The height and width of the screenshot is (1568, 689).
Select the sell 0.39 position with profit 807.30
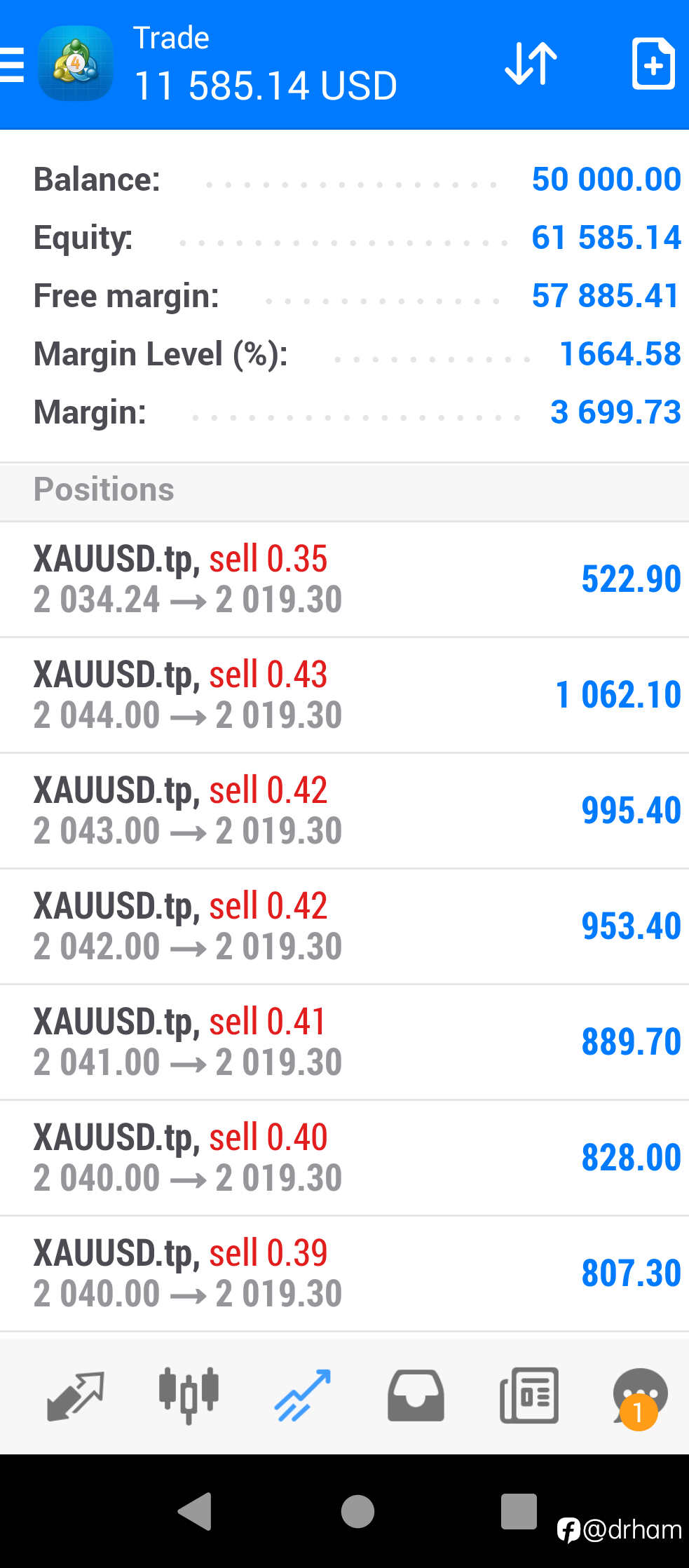344,1273
